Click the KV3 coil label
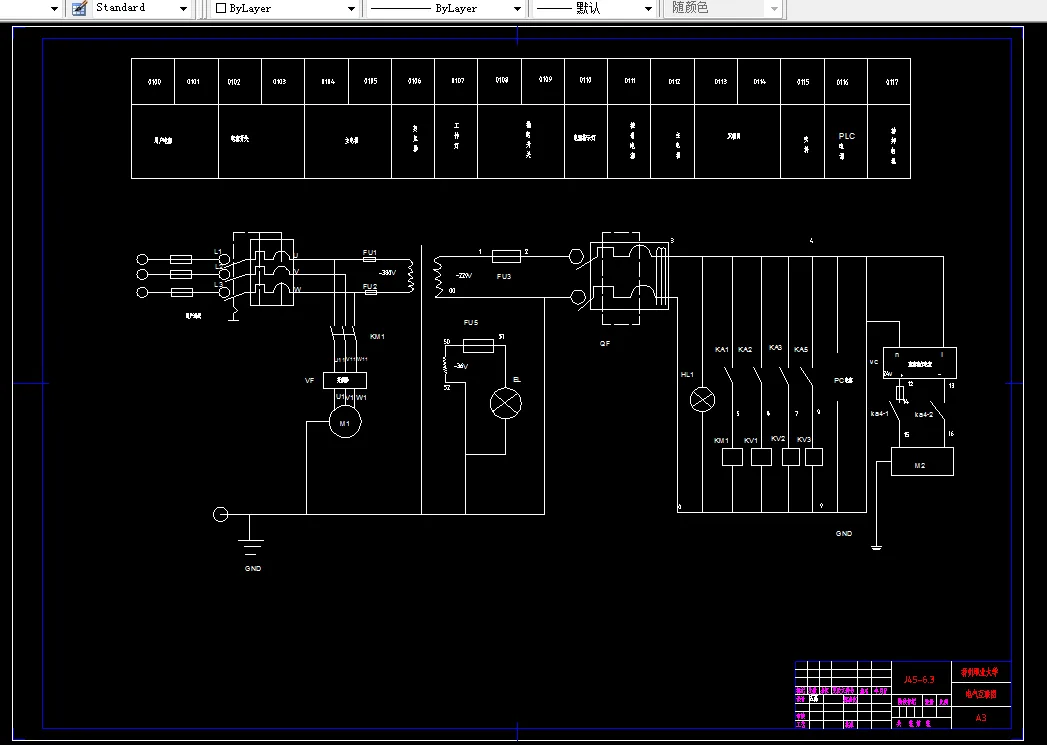The width and height of the screenshot is (1047, 745). (x=804, y=440)
